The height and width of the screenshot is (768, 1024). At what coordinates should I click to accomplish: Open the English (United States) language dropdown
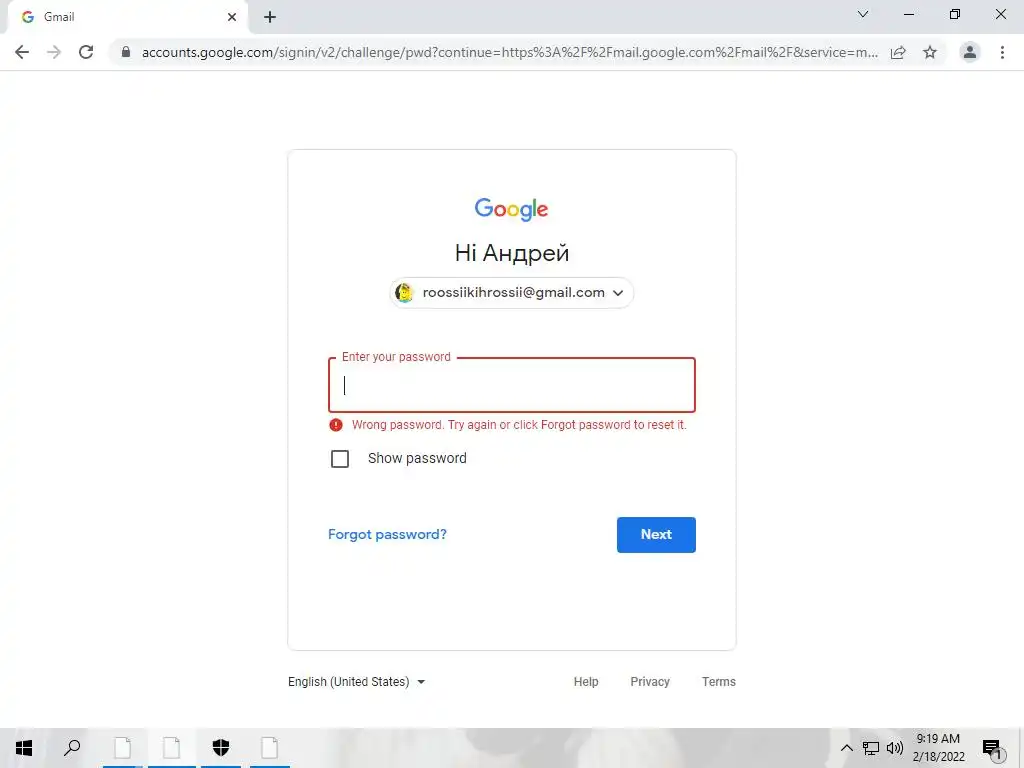357,682
